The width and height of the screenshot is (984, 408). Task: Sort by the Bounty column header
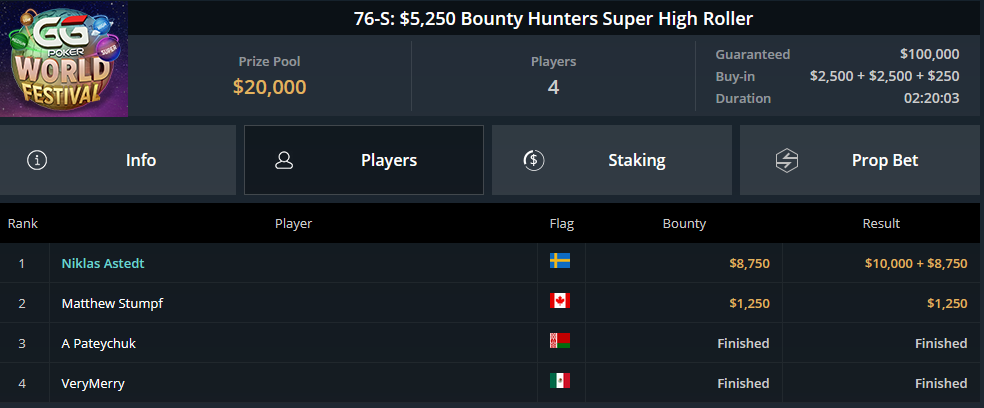coord(684,223)
